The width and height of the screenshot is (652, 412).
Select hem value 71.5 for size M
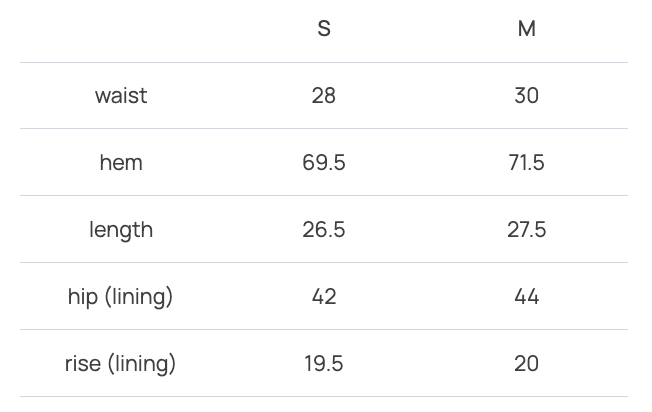526,163
